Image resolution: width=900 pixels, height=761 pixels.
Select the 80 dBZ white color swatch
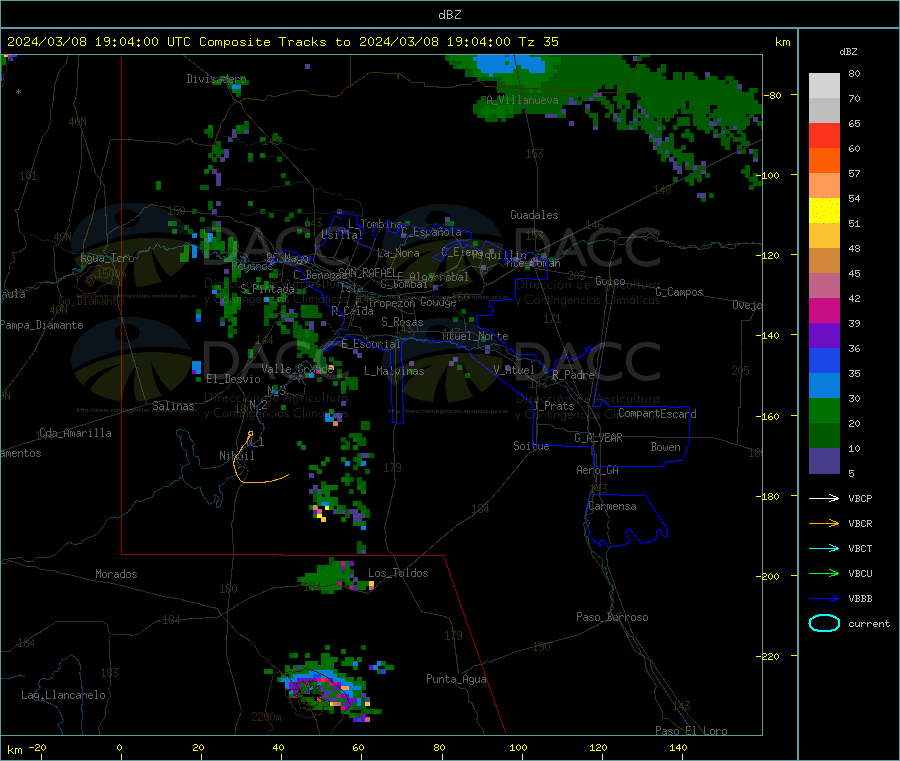tap(824, 86)
